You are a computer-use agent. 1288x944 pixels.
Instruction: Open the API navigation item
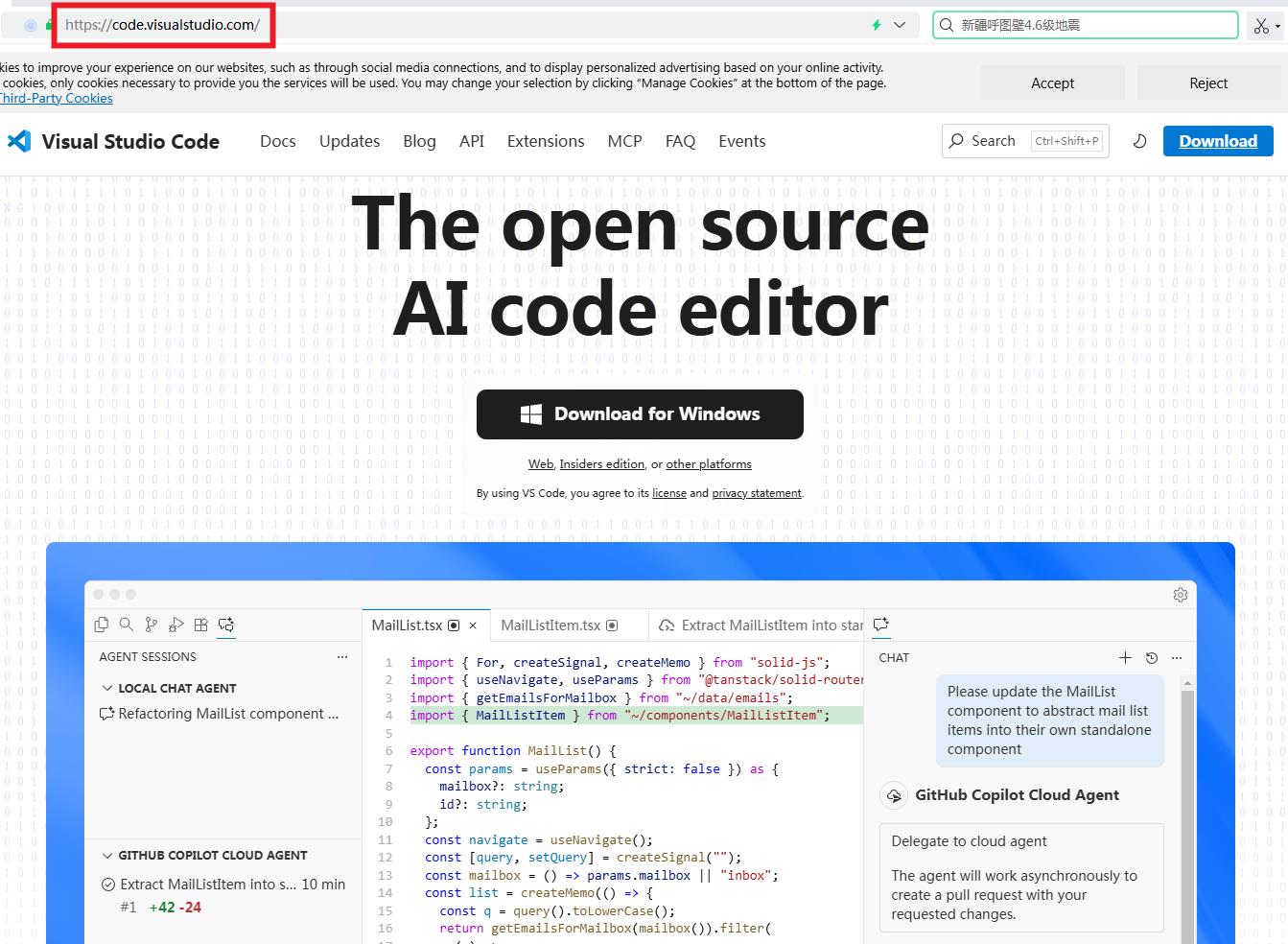click(472, 141)
